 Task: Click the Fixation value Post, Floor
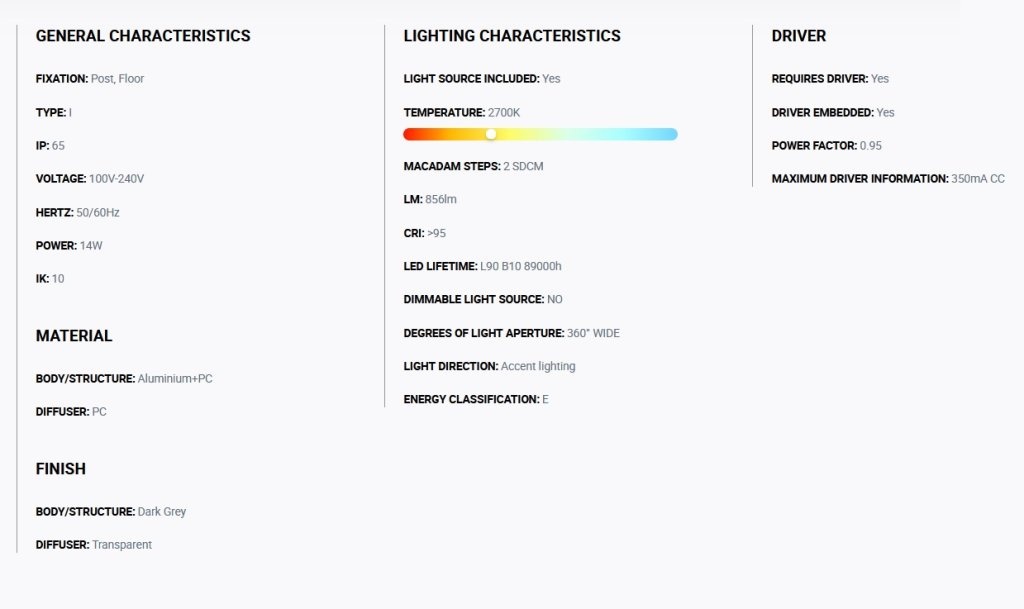(117, 78)
